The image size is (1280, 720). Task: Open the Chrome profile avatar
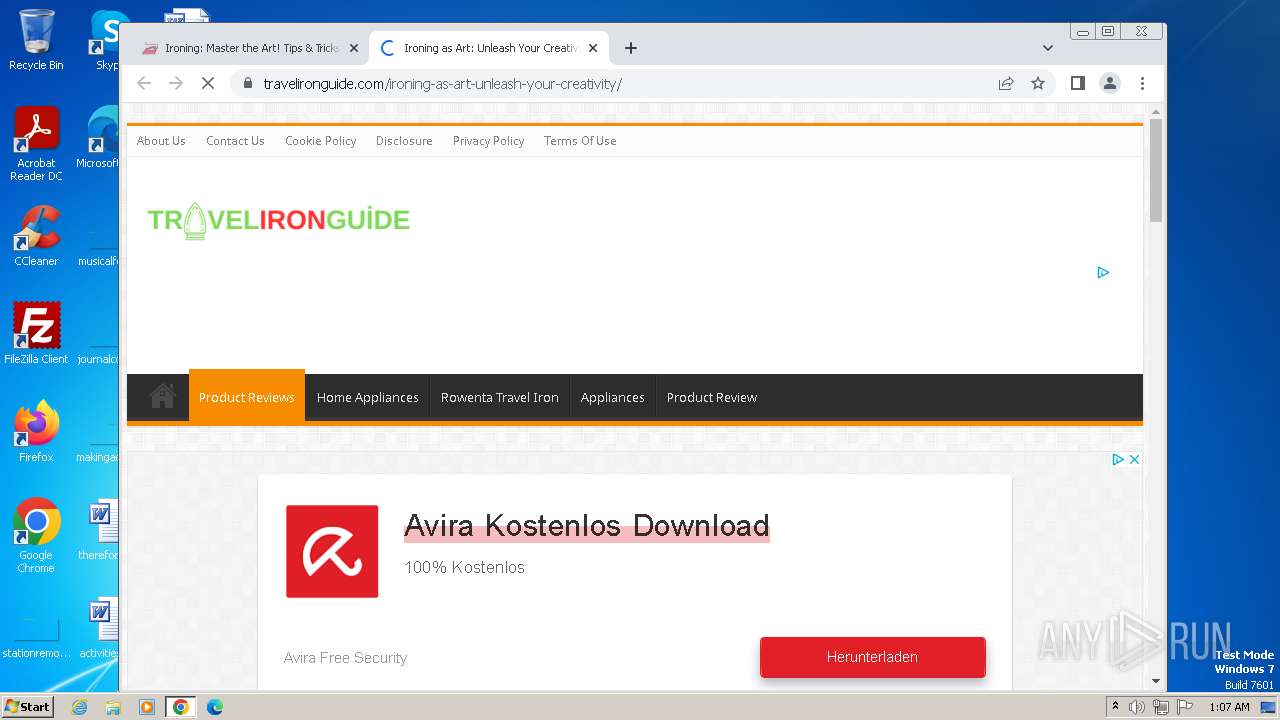(x=1110, y=84)
